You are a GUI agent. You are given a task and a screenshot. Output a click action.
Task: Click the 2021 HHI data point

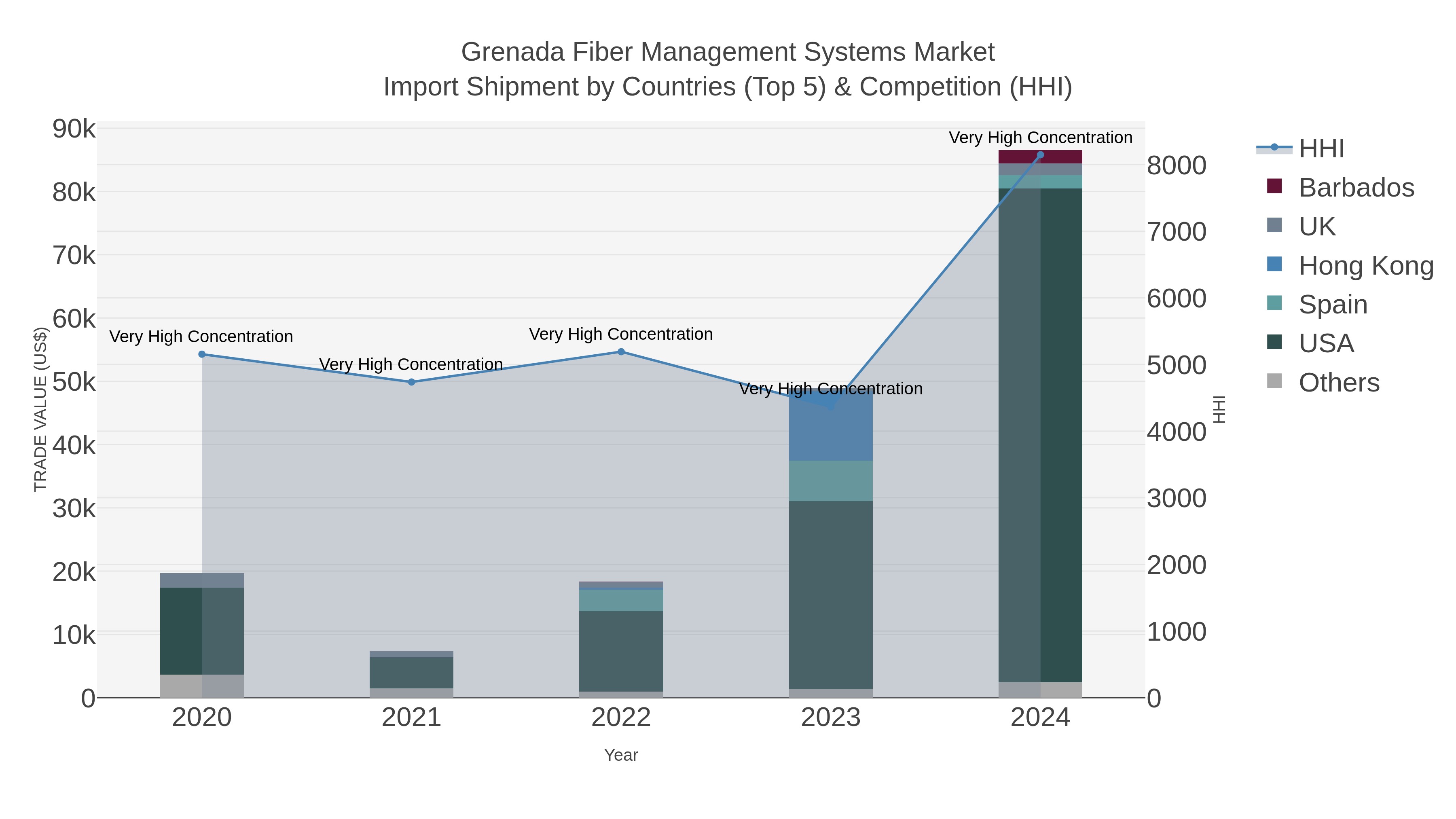click(x=411, y=382)
